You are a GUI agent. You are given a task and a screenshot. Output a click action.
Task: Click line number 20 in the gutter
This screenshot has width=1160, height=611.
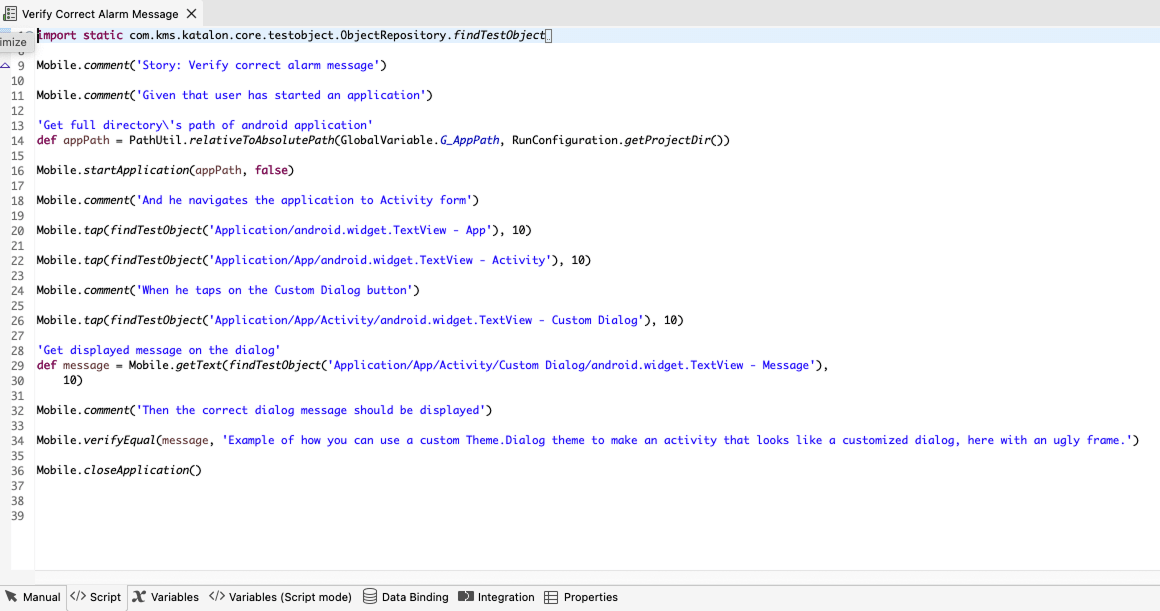click(17, 231)
